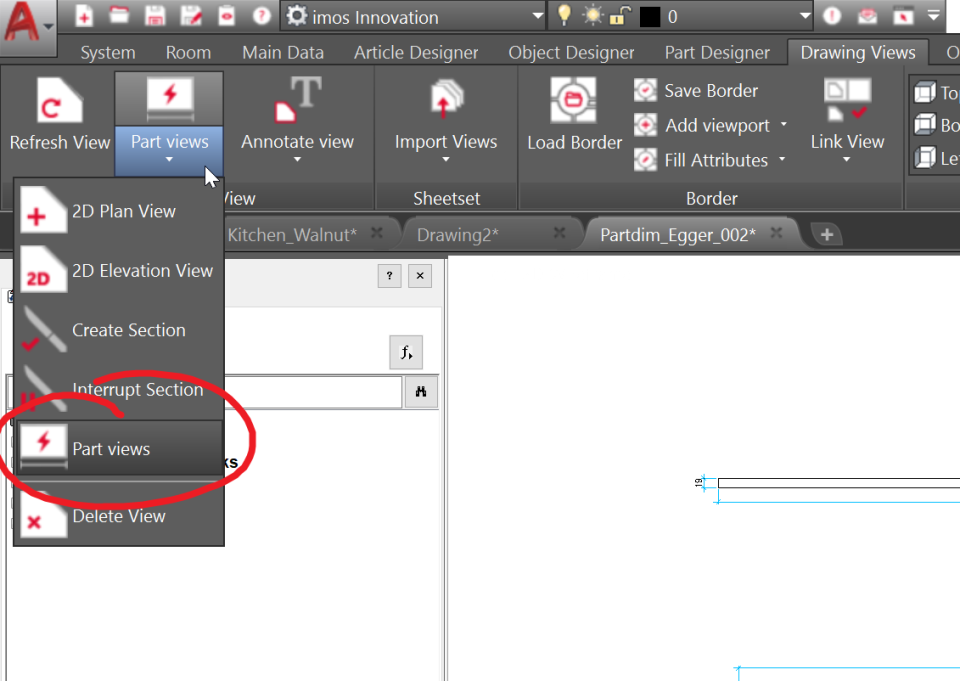Click the function fx button
The image size is (960, 681).
pyautogui.click(x=406, y=352)
